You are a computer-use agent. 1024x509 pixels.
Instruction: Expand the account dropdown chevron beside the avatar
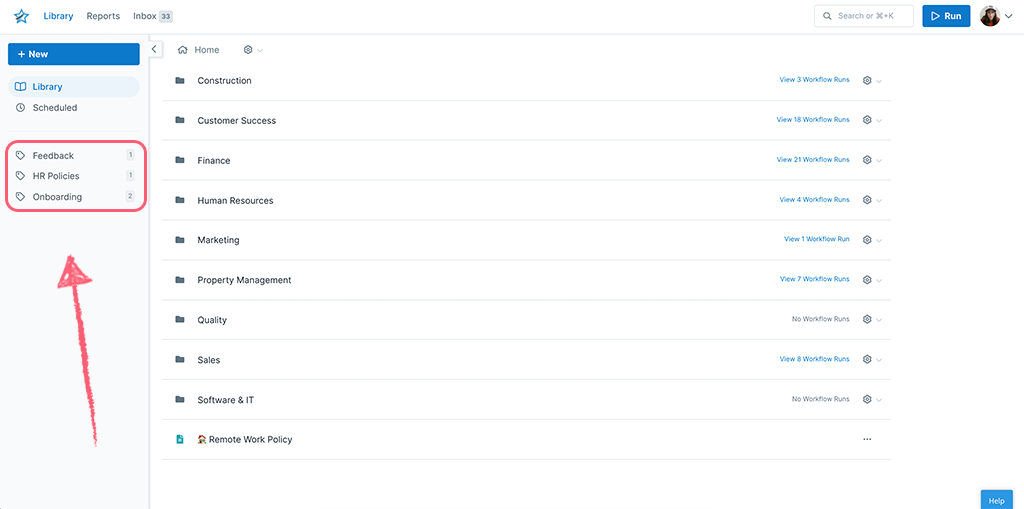pos(1008,16)
